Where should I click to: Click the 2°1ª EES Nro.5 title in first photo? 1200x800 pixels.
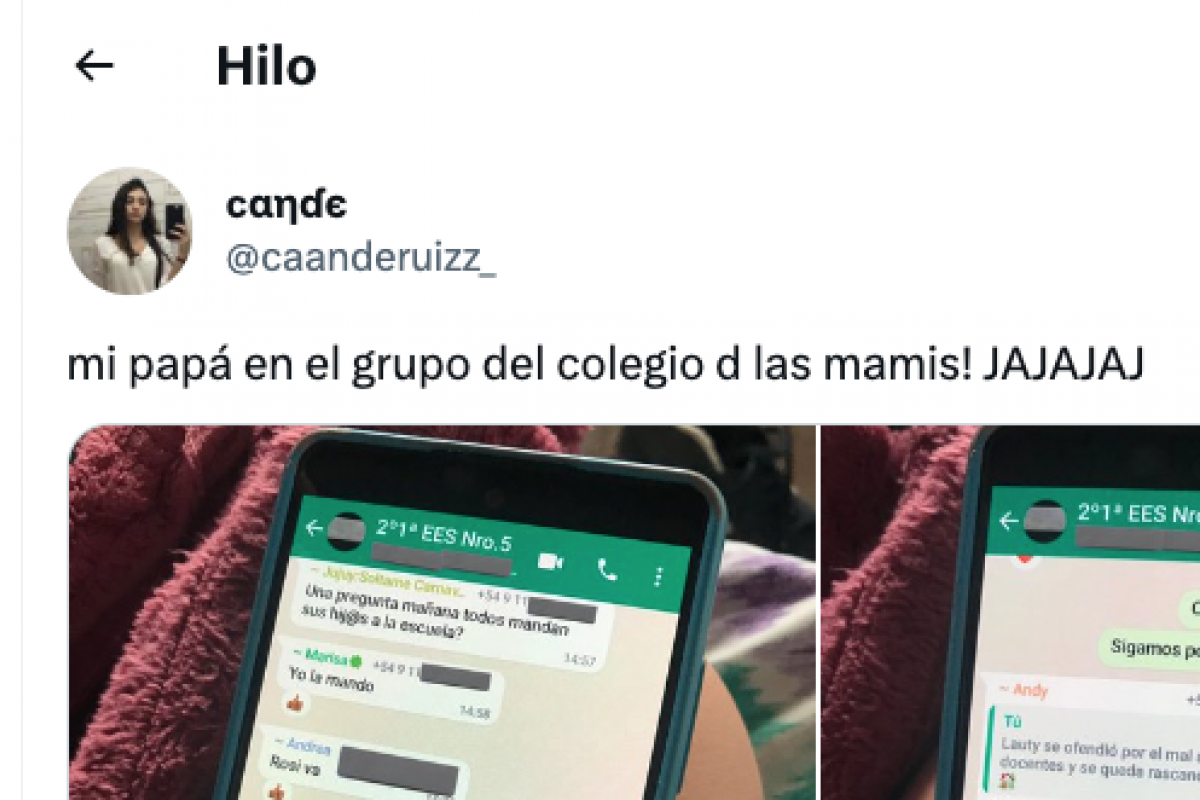click(x=443, y=530)
